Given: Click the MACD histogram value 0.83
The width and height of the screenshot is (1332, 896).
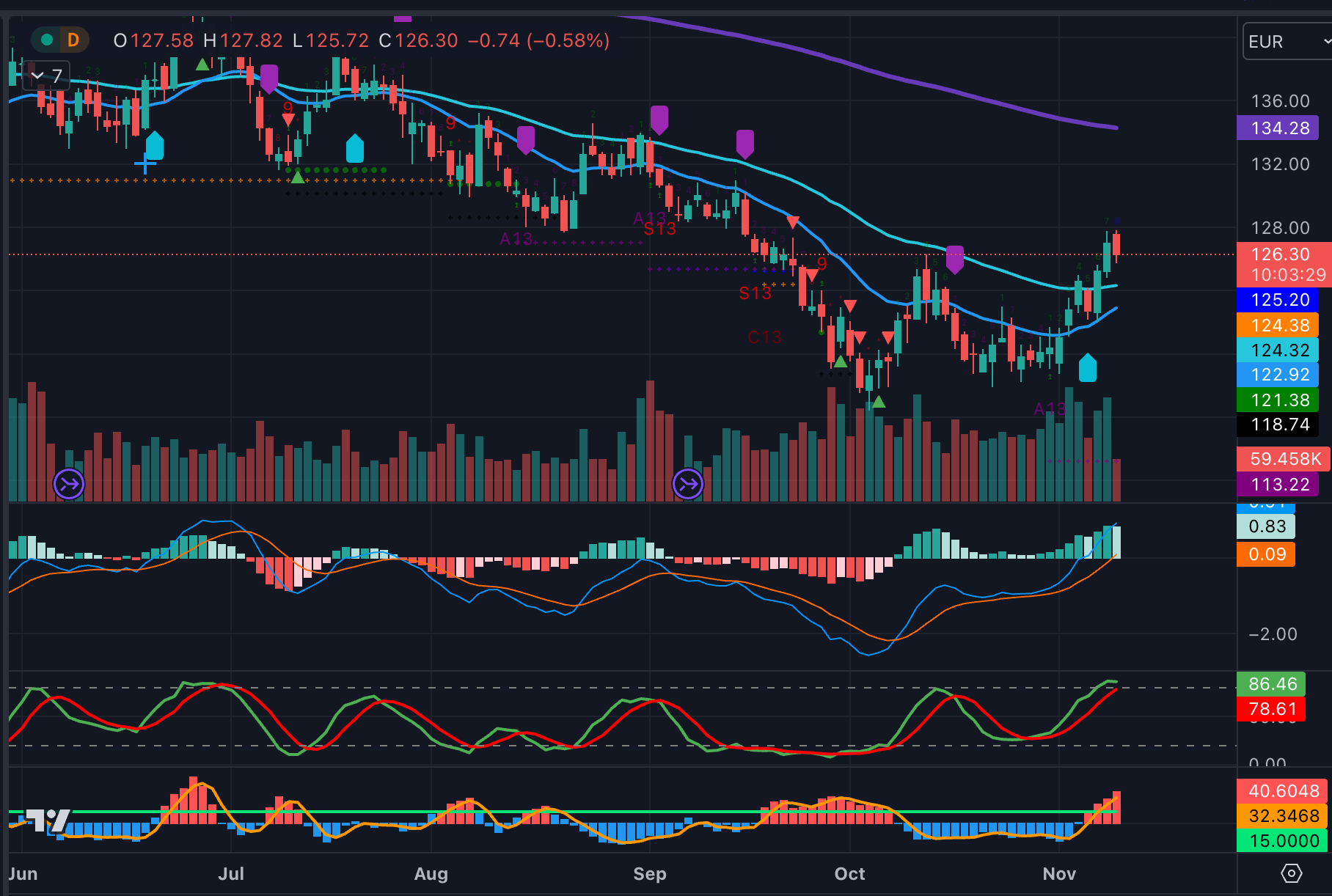Looking at the screenshot, I should point(1266,526).
